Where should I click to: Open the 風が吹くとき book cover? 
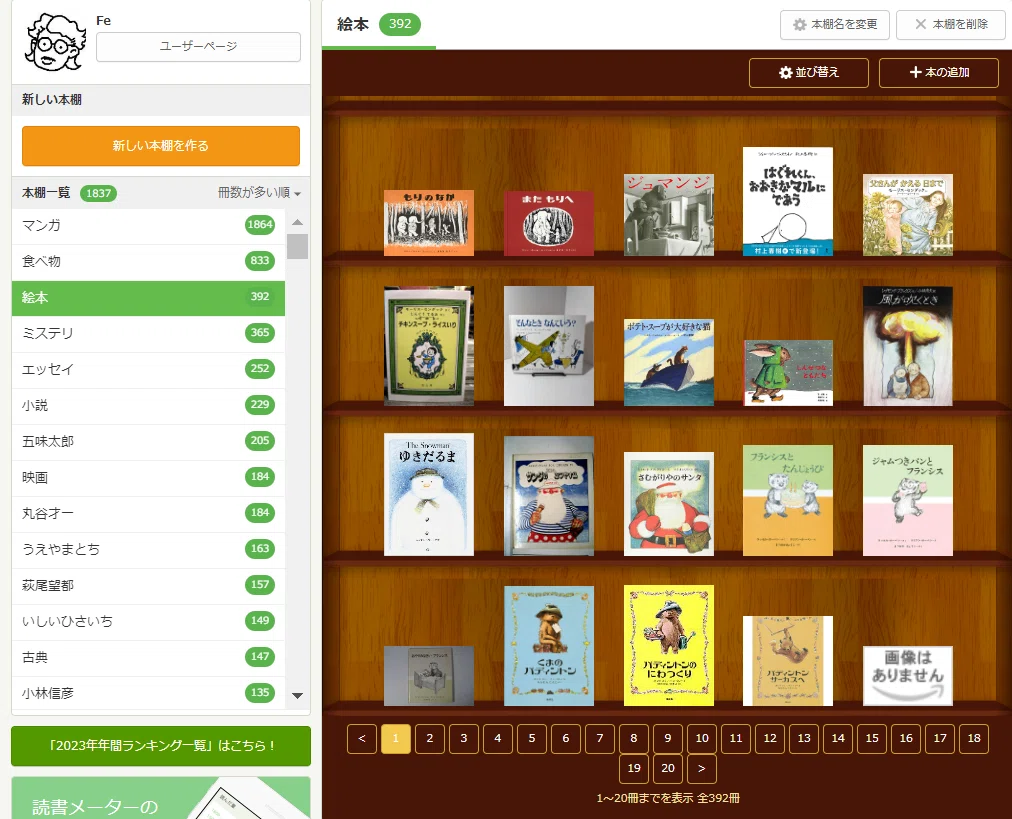pos(908,346)
